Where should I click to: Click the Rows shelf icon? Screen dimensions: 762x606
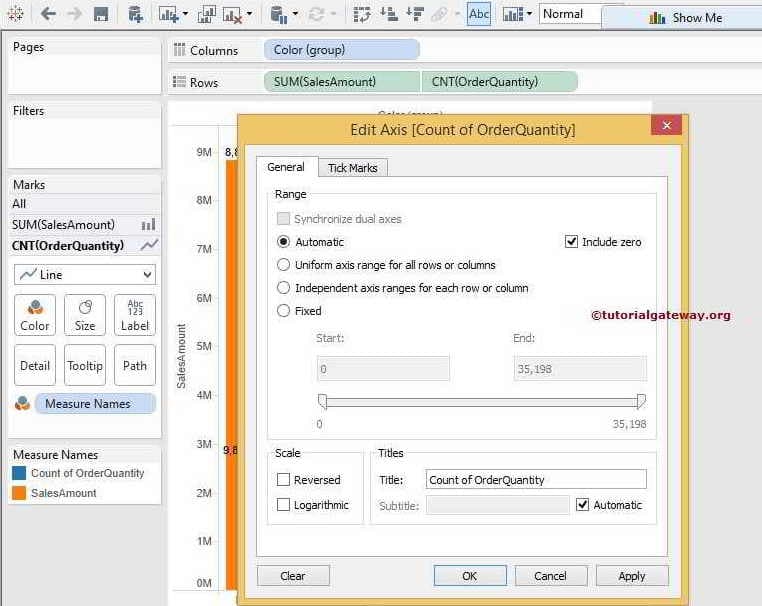pyautogui.click(x=179, y=82)
